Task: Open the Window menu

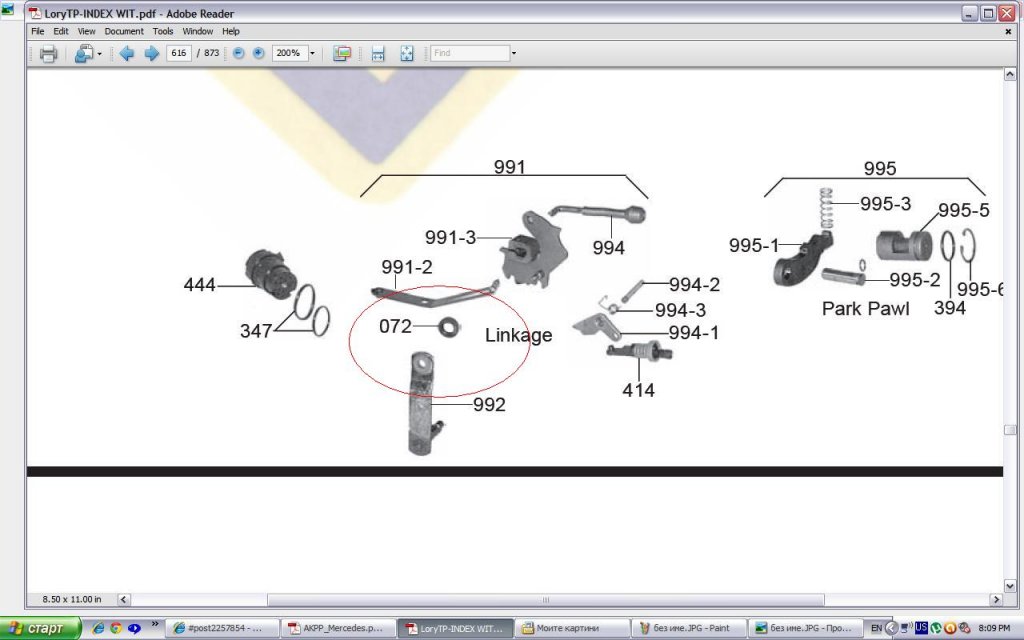Action: pyautogui.click(x=197, y=31)
